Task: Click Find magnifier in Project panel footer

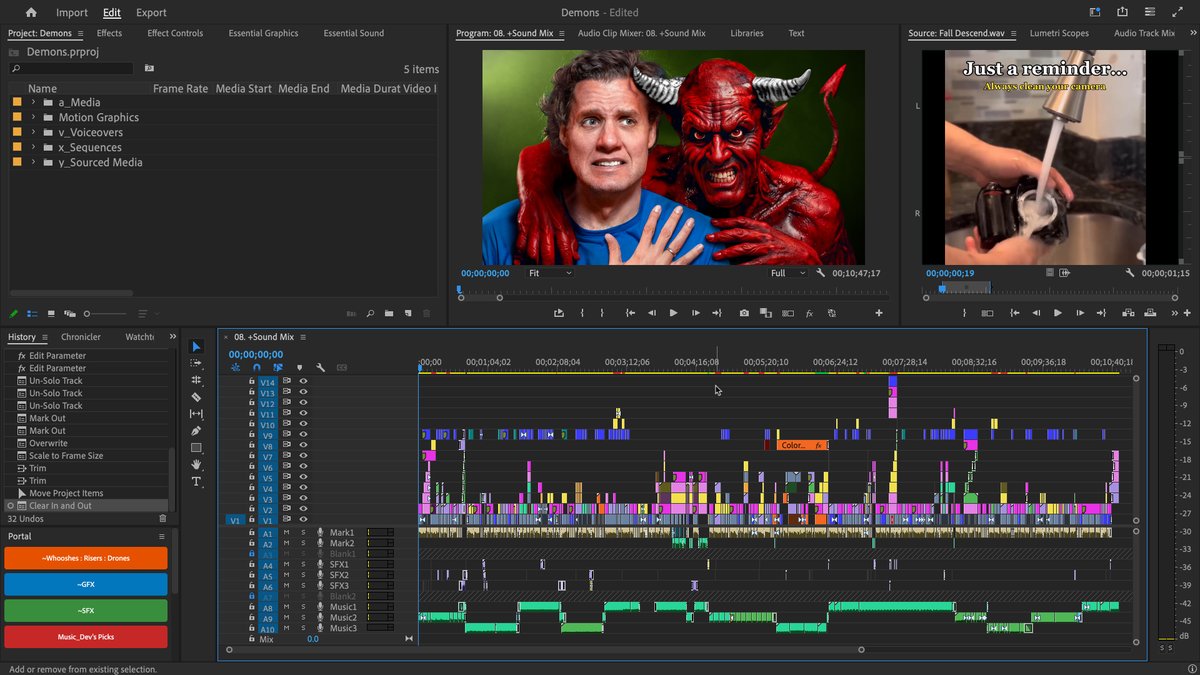Action: 369,314
